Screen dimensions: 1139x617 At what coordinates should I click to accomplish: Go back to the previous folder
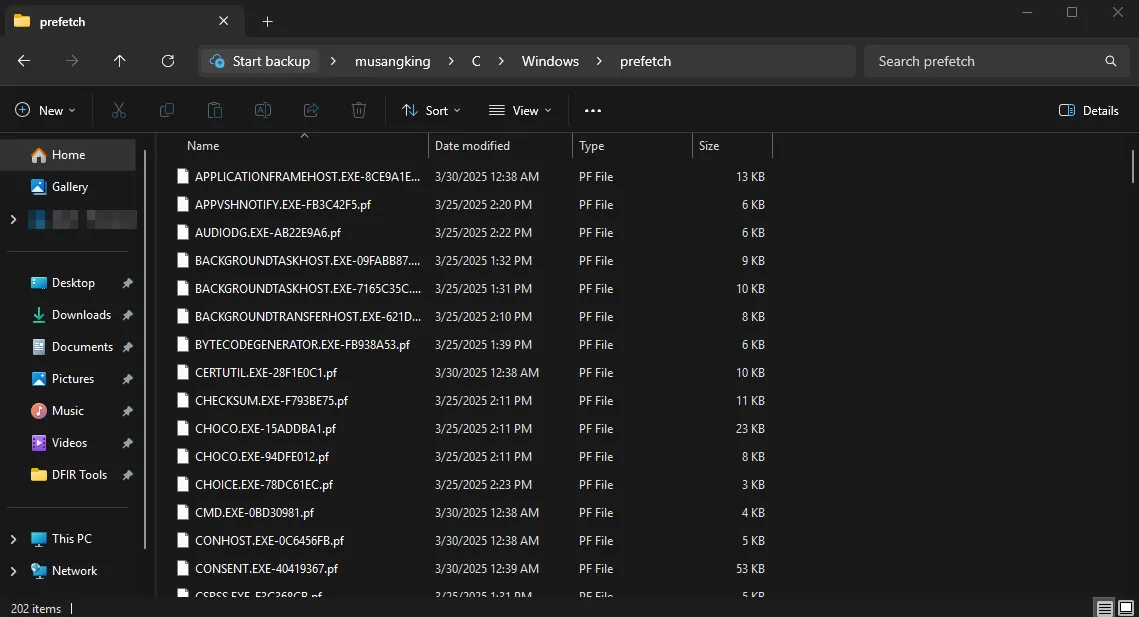[x=24, y=61]
